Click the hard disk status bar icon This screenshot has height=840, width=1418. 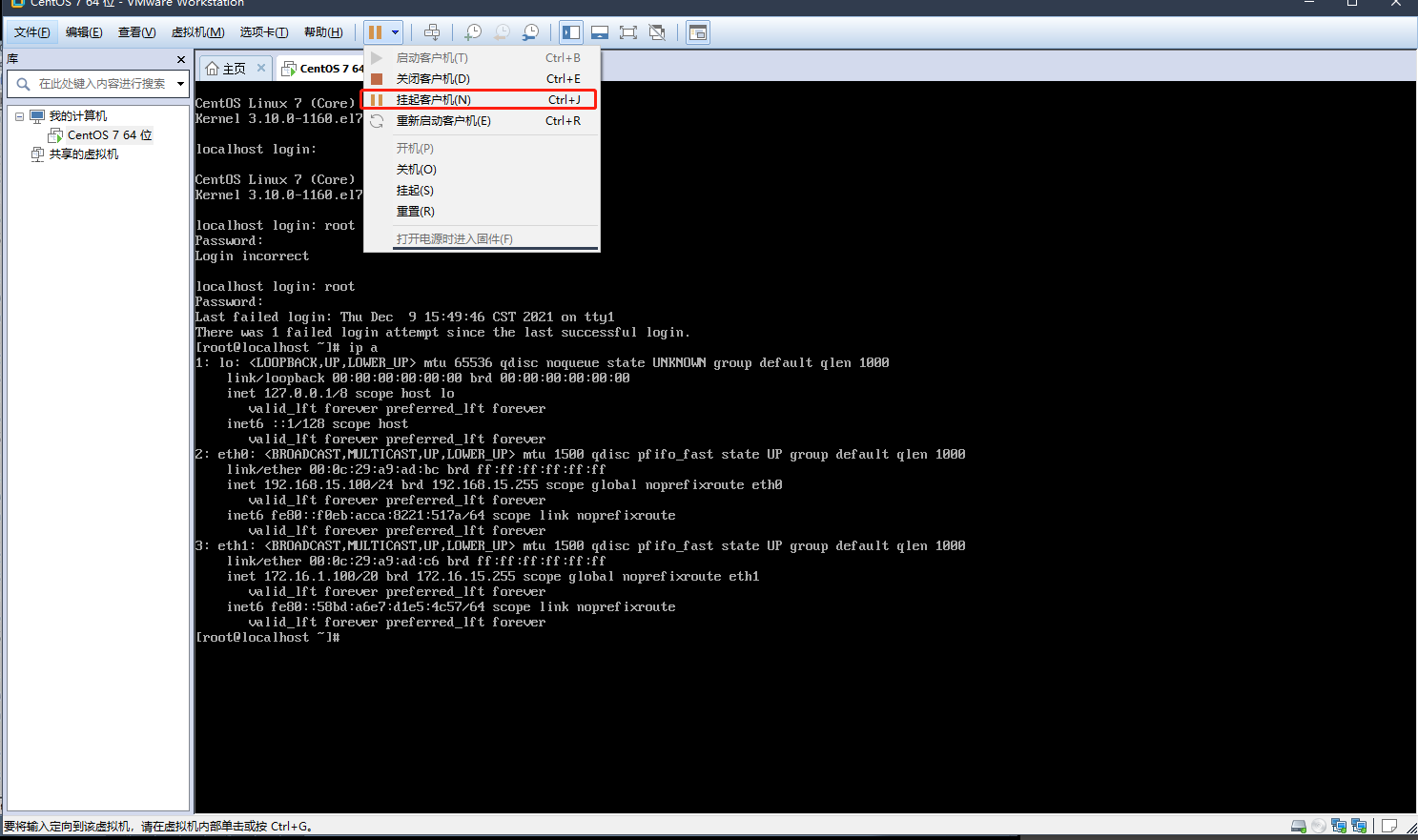(1298, 826)
